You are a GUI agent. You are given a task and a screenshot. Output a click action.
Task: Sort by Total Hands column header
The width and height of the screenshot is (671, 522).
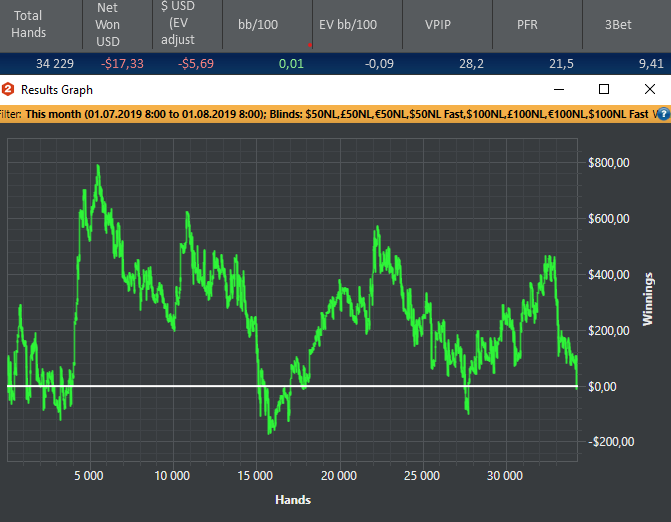coord(41,24)
